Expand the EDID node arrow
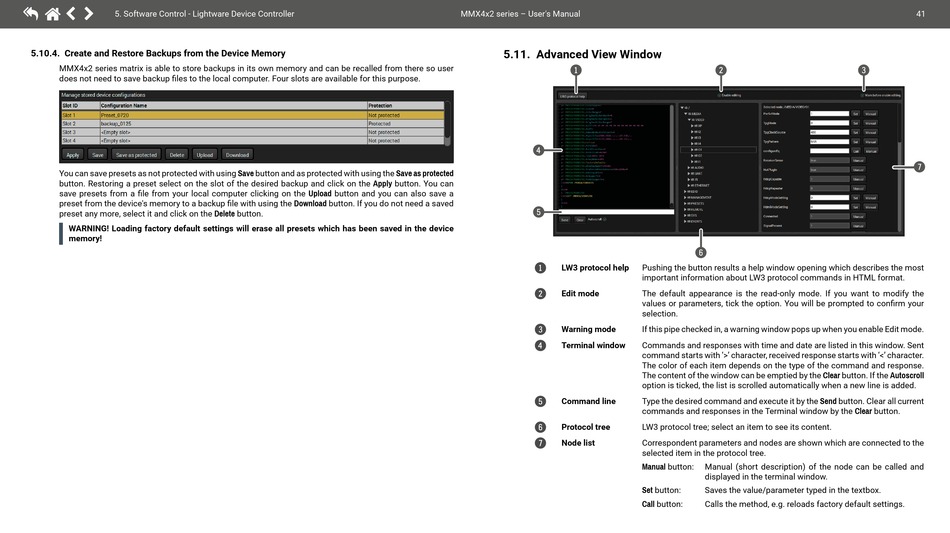 pos(685,191)
